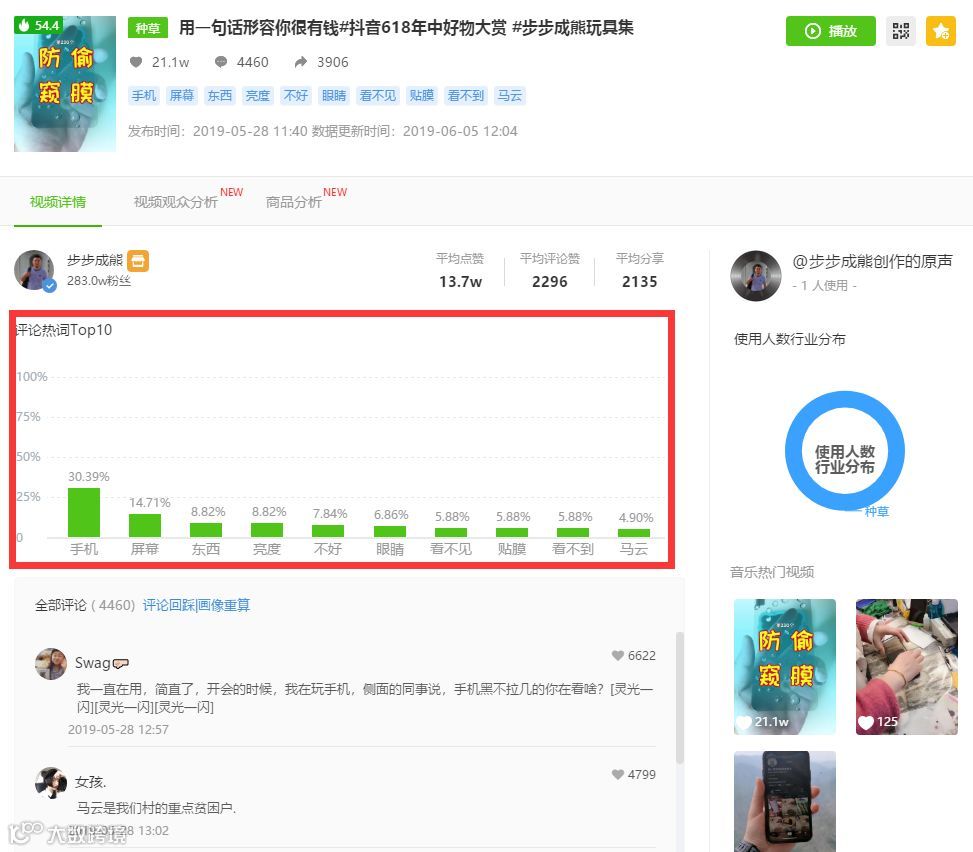Switch to the 商品分析 tab
The width and height of the screenshot is (973, 852).
click(294, 202)
